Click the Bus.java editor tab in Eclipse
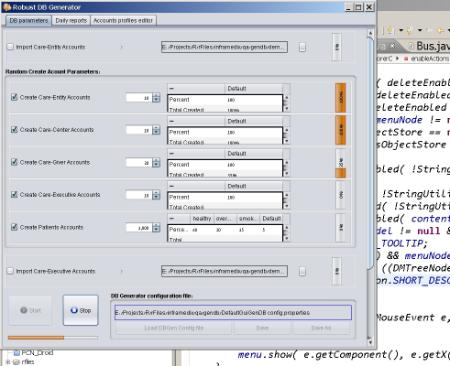 (x=430, y=46)
